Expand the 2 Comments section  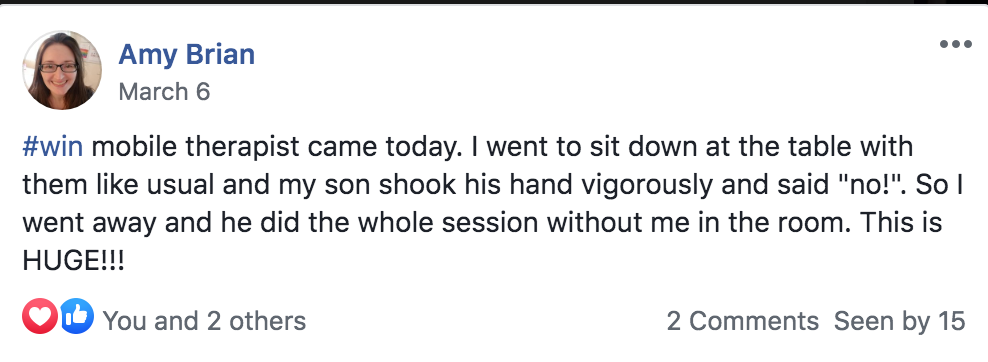tap(743, 321)
